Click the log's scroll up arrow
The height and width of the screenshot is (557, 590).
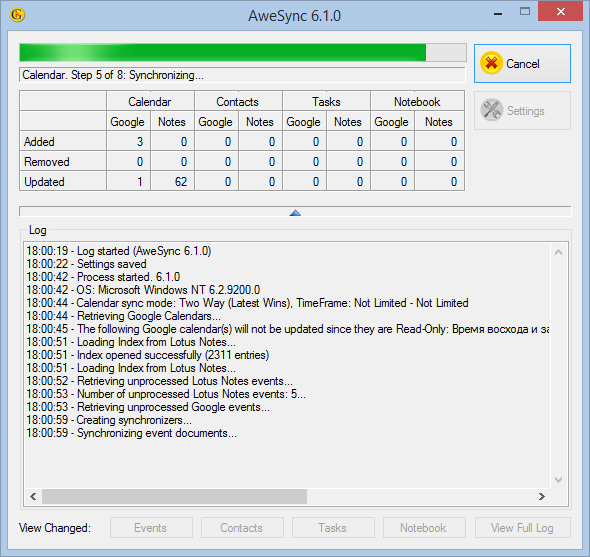pyautogui.click(x=558, y=253)
